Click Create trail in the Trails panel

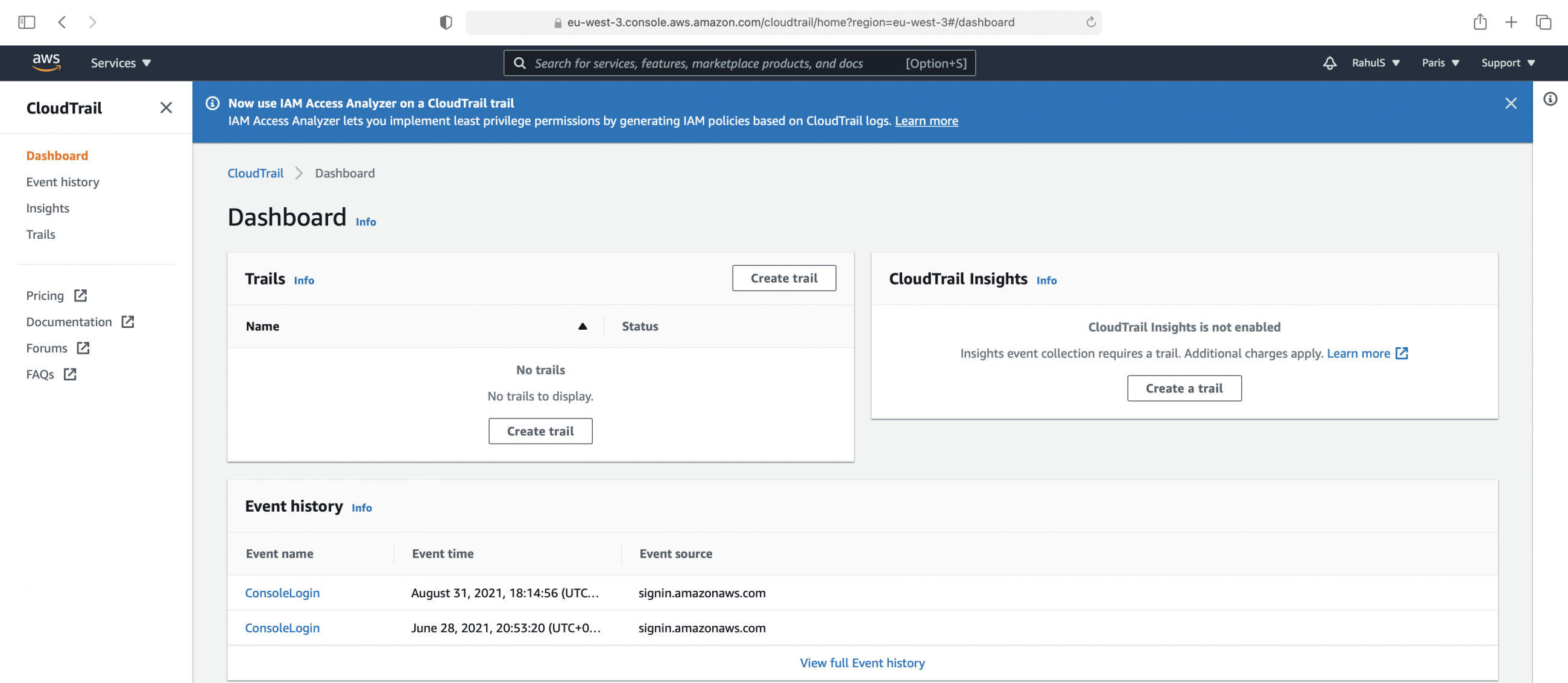(x=784, y=278)
